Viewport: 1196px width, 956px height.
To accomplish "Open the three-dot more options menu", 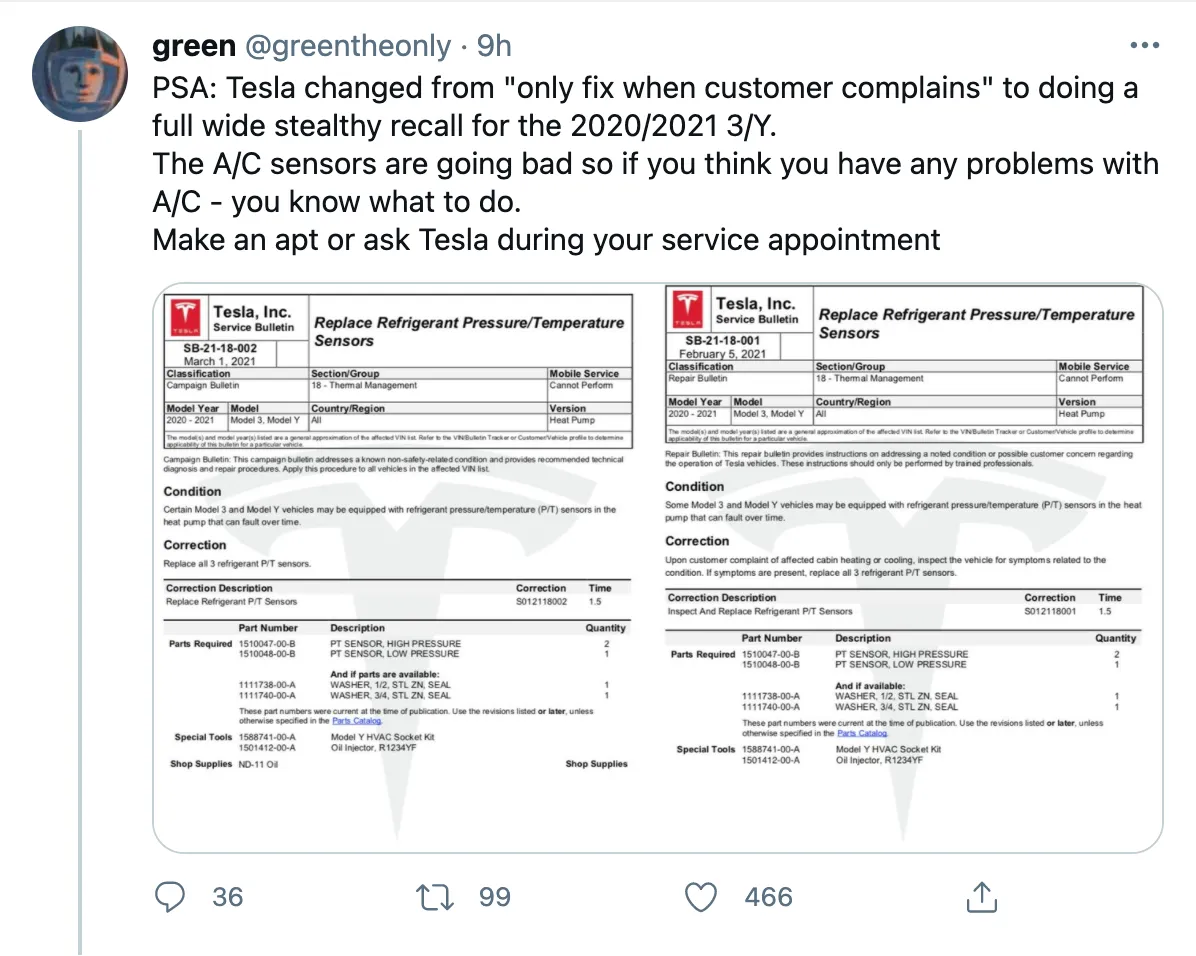I will point(1144,46).
